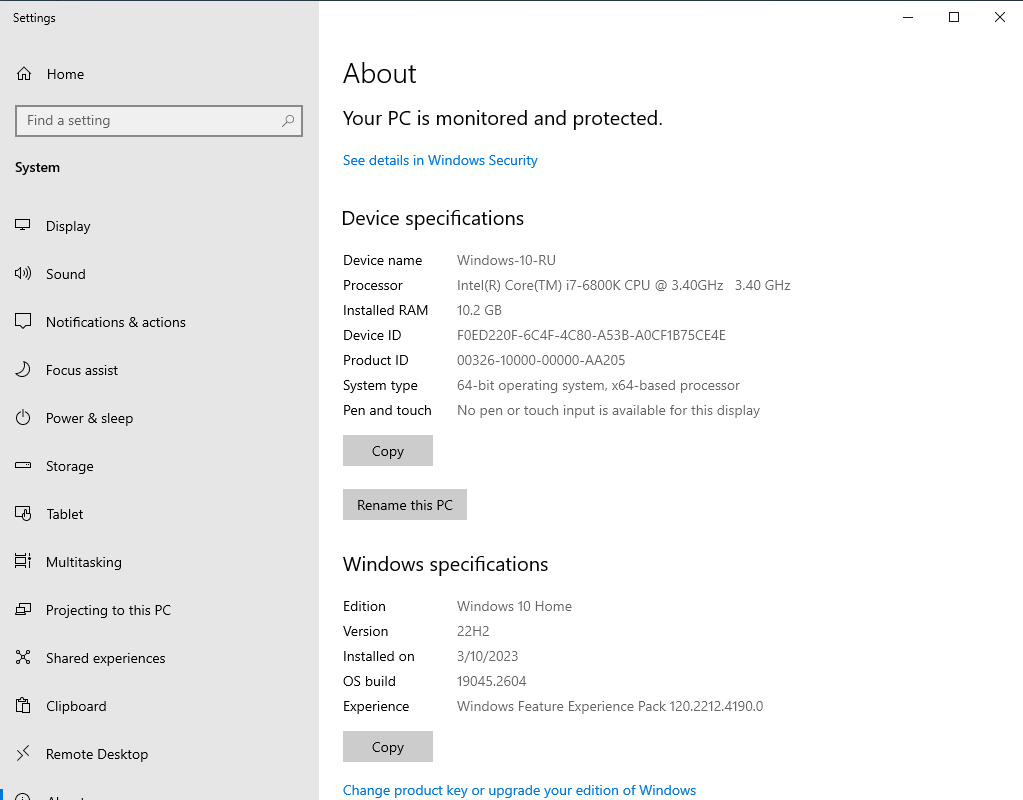The width and height of the screenshot is (1023, 800).
Task: Select the Shared experiences icon
Action: tap(23, 658)
